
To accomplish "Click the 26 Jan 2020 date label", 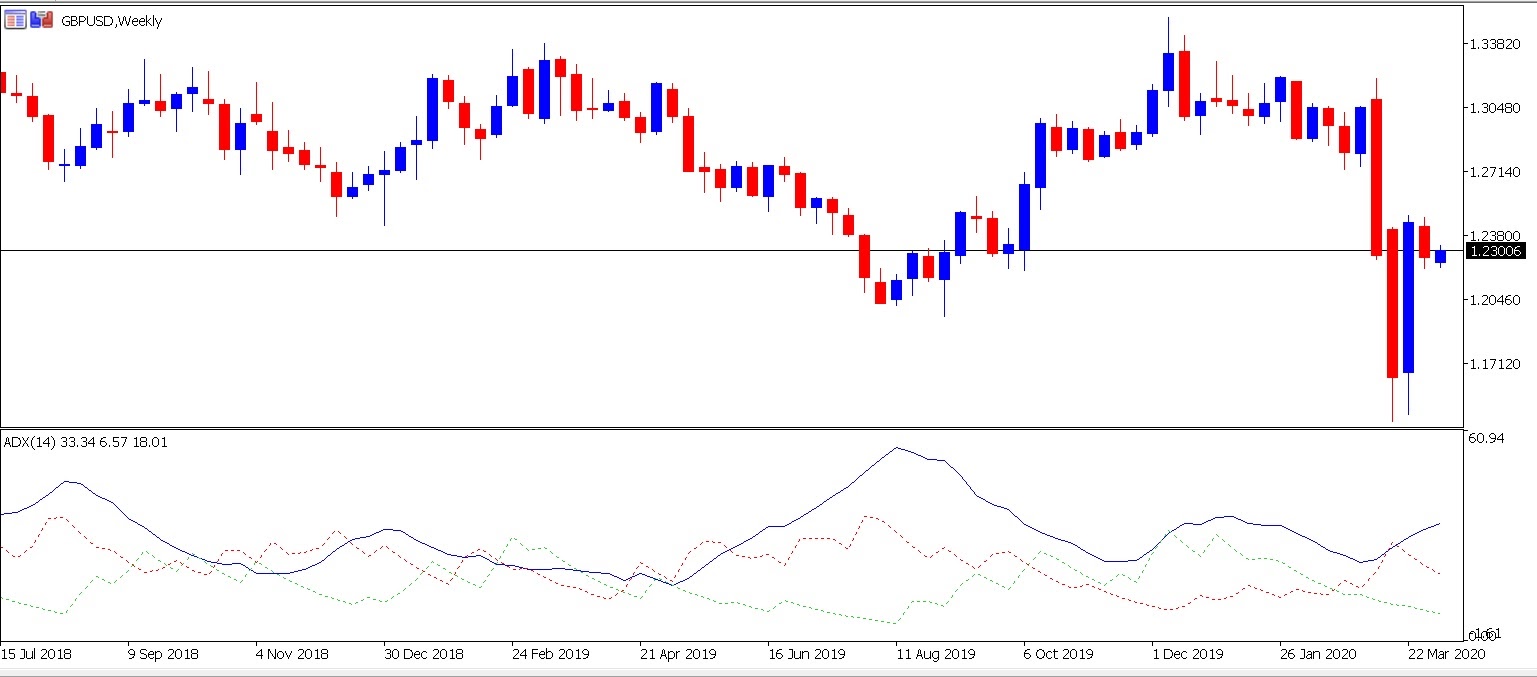I will (1319, 654).
